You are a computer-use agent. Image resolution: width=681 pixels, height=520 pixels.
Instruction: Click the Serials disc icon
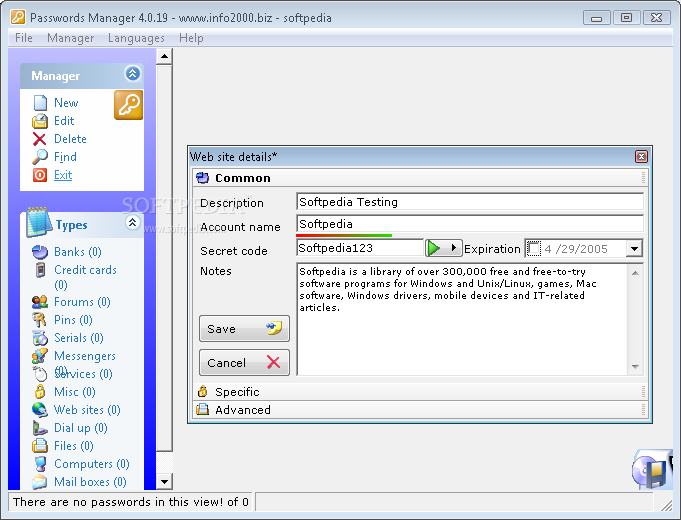coord(40,338)
